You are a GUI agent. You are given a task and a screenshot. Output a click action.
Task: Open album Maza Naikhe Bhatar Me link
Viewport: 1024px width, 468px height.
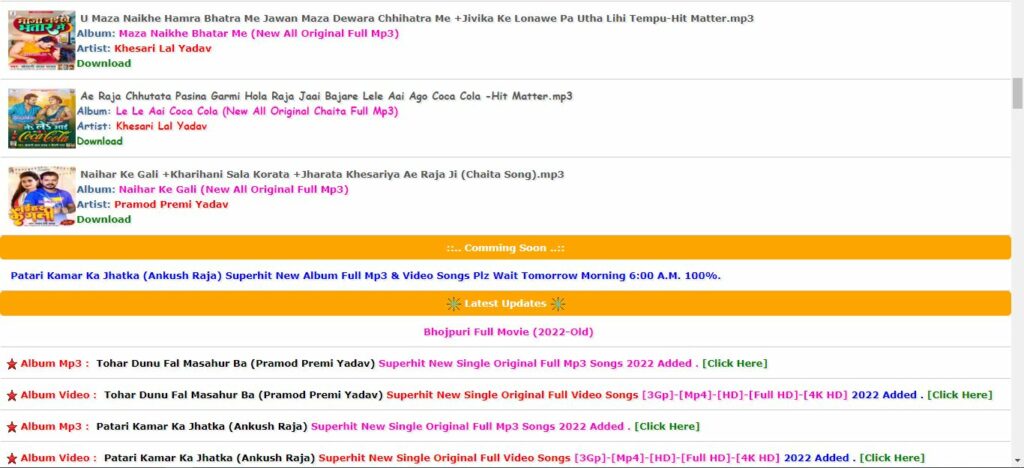point(259,33)
